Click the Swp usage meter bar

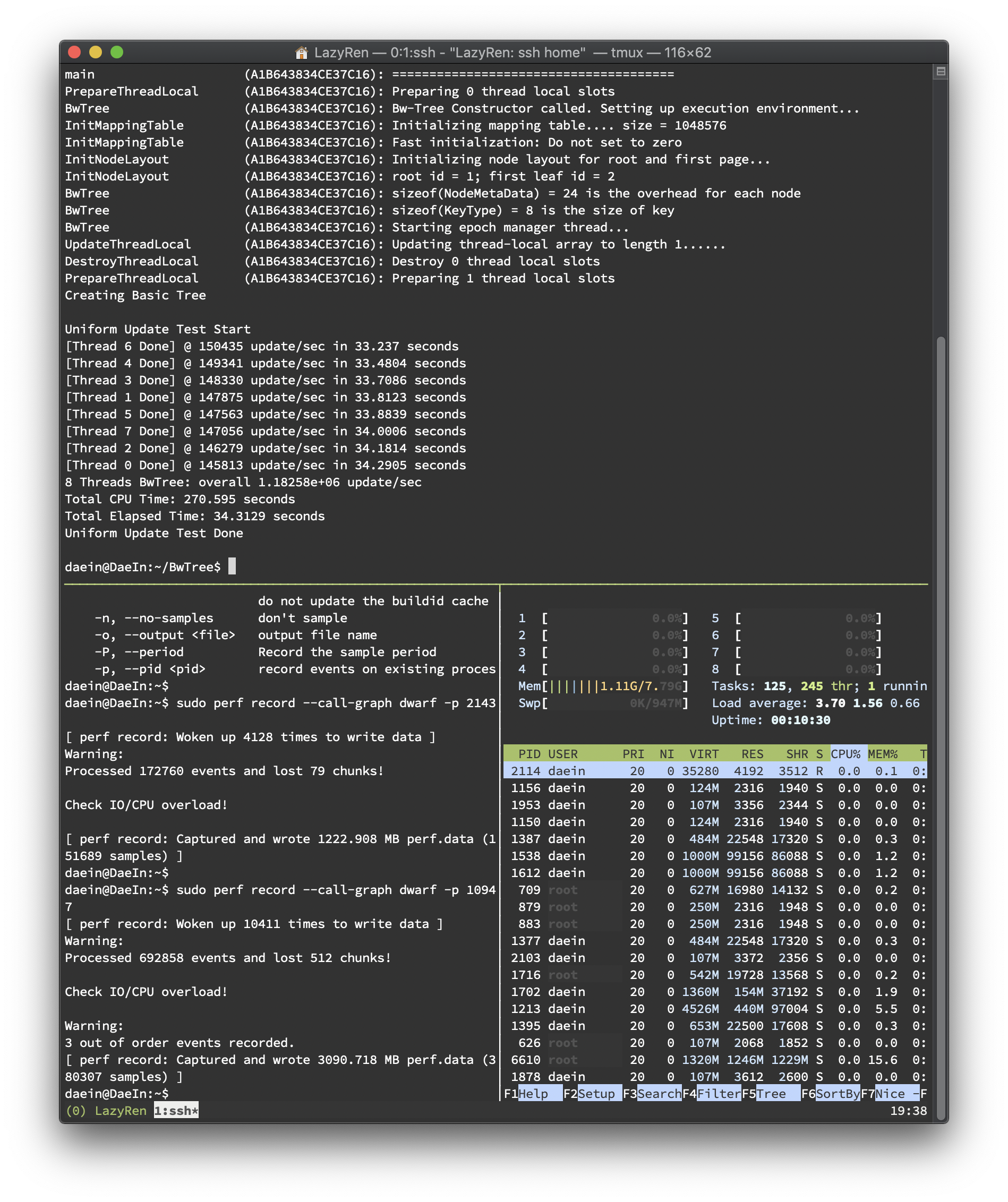pos(603,703)
